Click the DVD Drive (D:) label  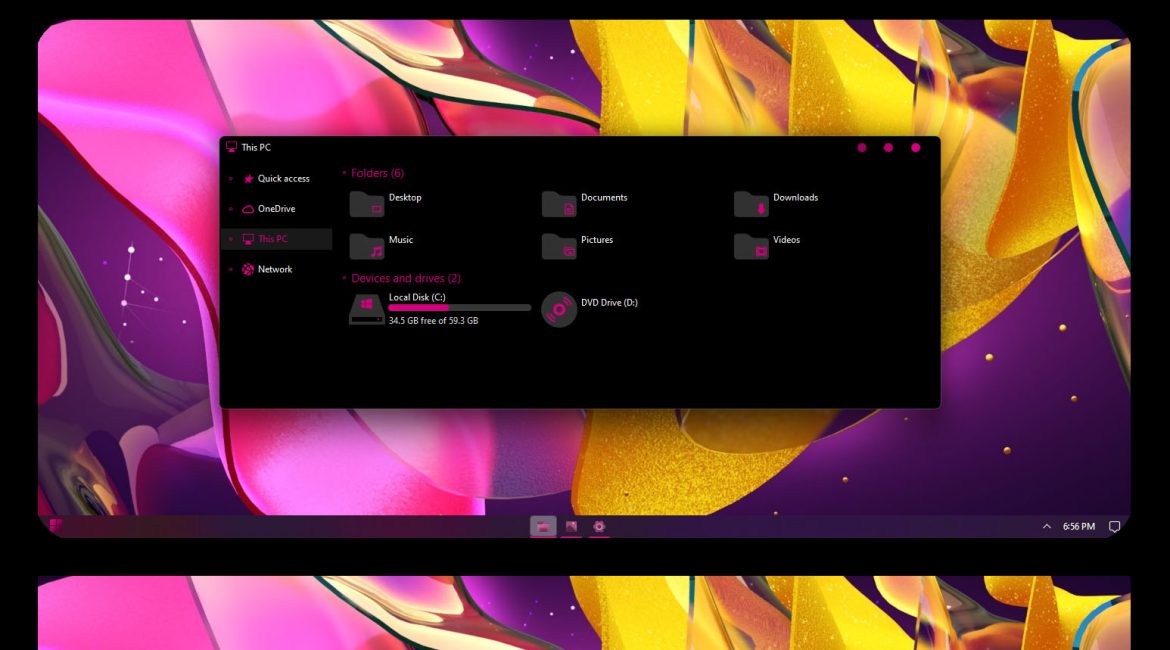pos(610,303)
